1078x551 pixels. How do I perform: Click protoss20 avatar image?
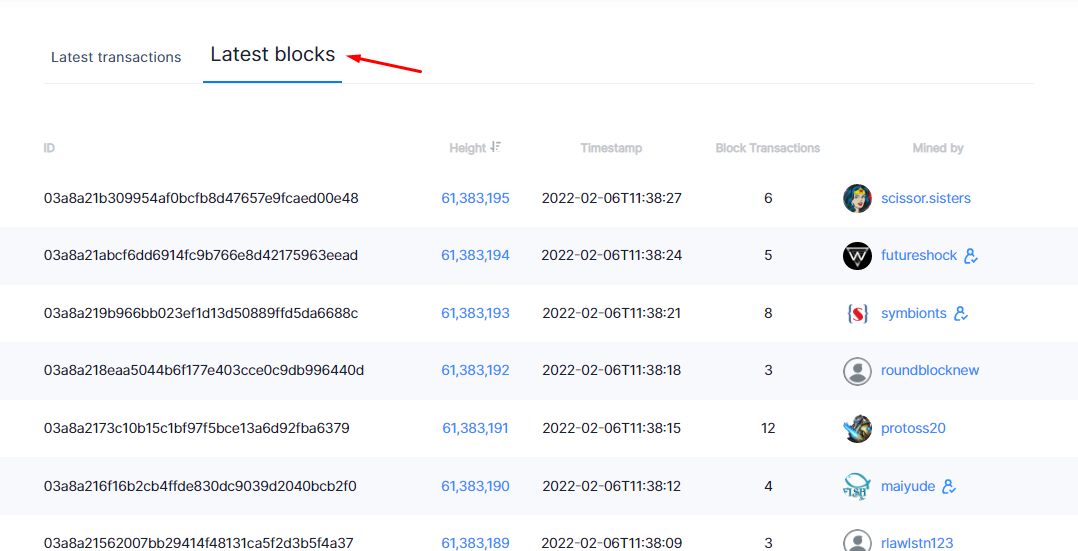coord(857,428)
